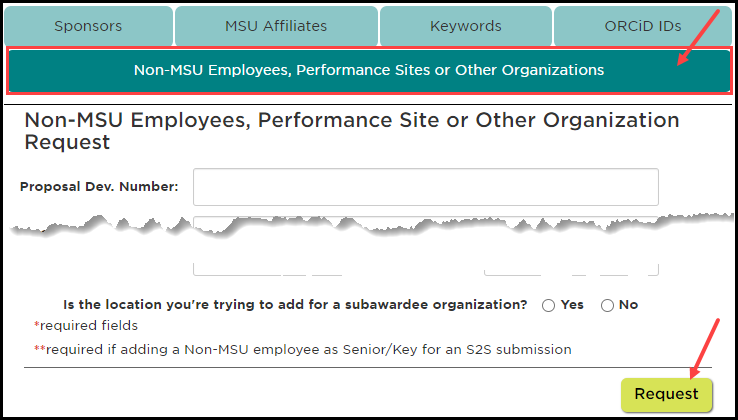Click the note about Senior/Key S2S submission

303,349
